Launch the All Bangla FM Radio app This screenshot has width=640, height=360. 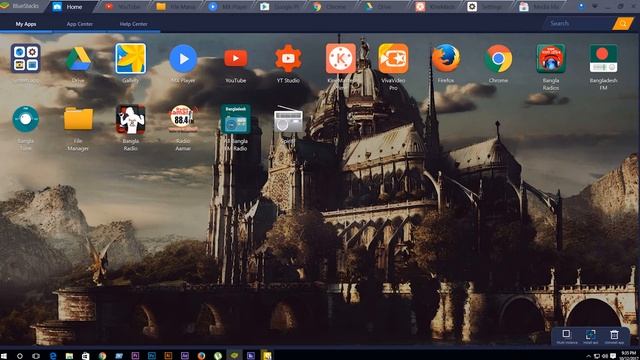236,119
